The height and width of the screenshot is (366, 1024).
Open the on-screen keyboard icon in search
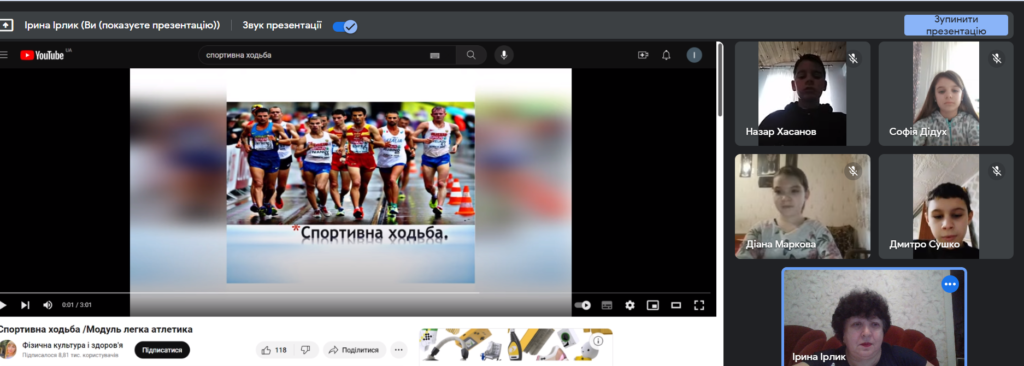pyautogui.click(x=435, y=56)
